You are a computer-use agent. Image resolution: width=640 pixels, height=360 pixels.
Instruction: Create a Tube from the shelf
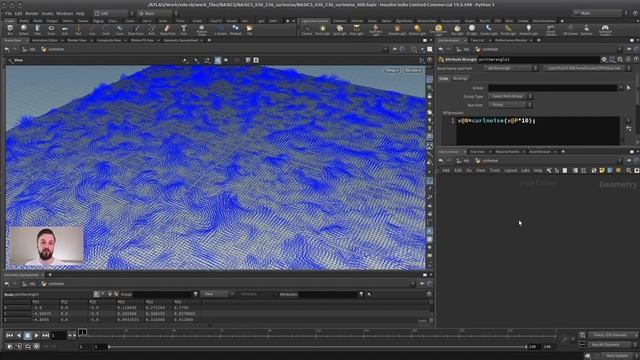pyautogui.click(x=38, y=29)
